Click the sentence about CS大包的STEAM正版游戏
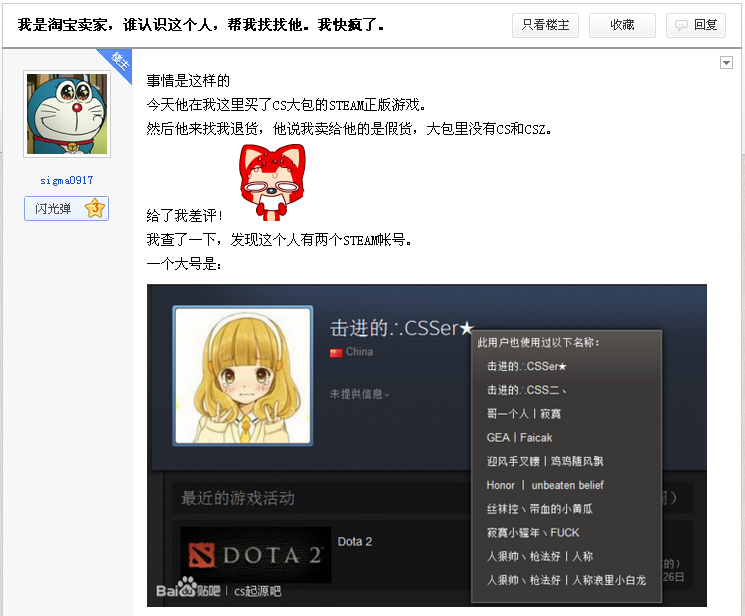 (286, 105)
